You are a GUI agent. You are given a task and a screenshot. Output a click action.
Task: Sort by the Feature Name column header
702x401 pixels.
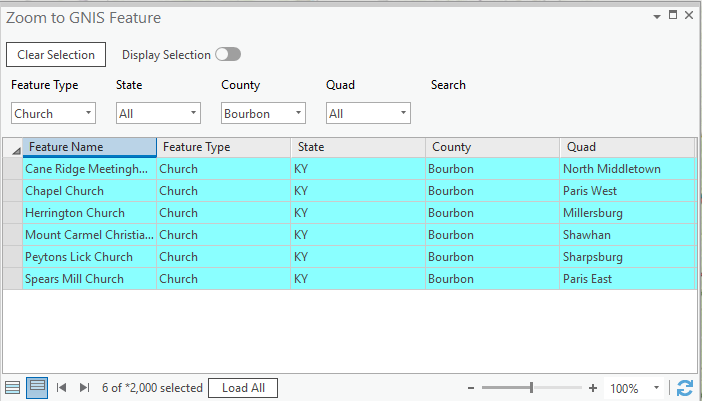[89, 147]
